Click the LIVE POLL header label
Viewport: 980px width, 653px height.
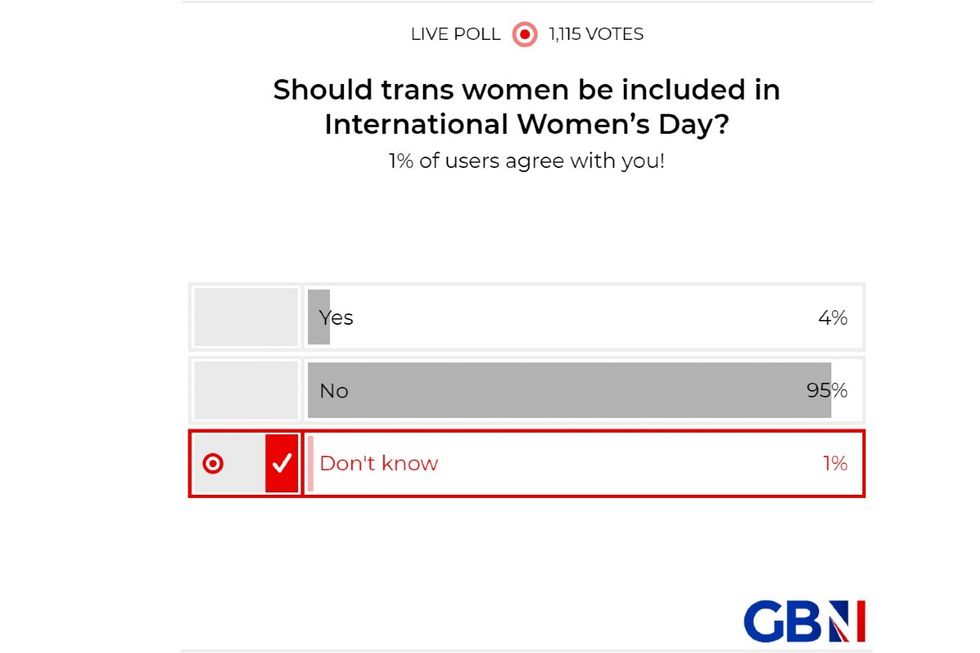pos(453,33)
